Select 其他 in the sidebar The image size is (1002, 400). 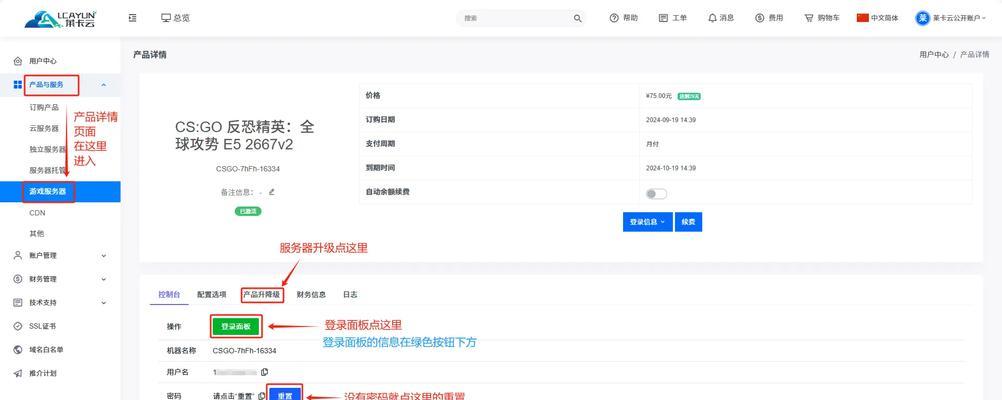coord(36,234)
